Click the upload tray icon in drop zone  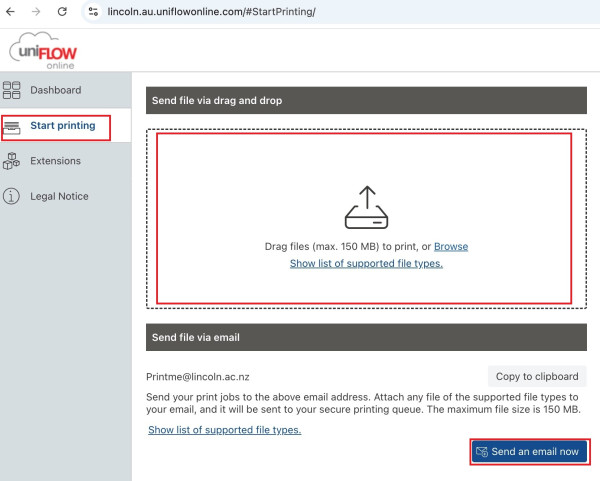tap(367, 207)
